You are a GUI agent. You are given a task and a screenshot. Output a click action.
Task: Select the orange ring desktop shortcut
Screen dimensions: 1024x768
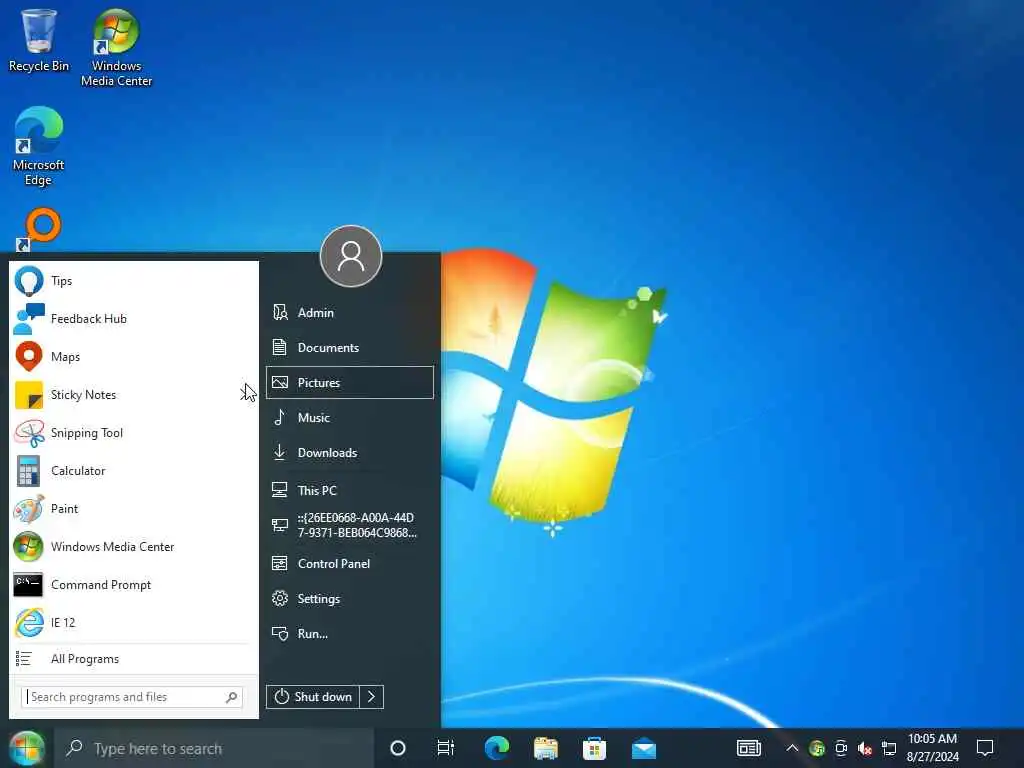(39, 229)
